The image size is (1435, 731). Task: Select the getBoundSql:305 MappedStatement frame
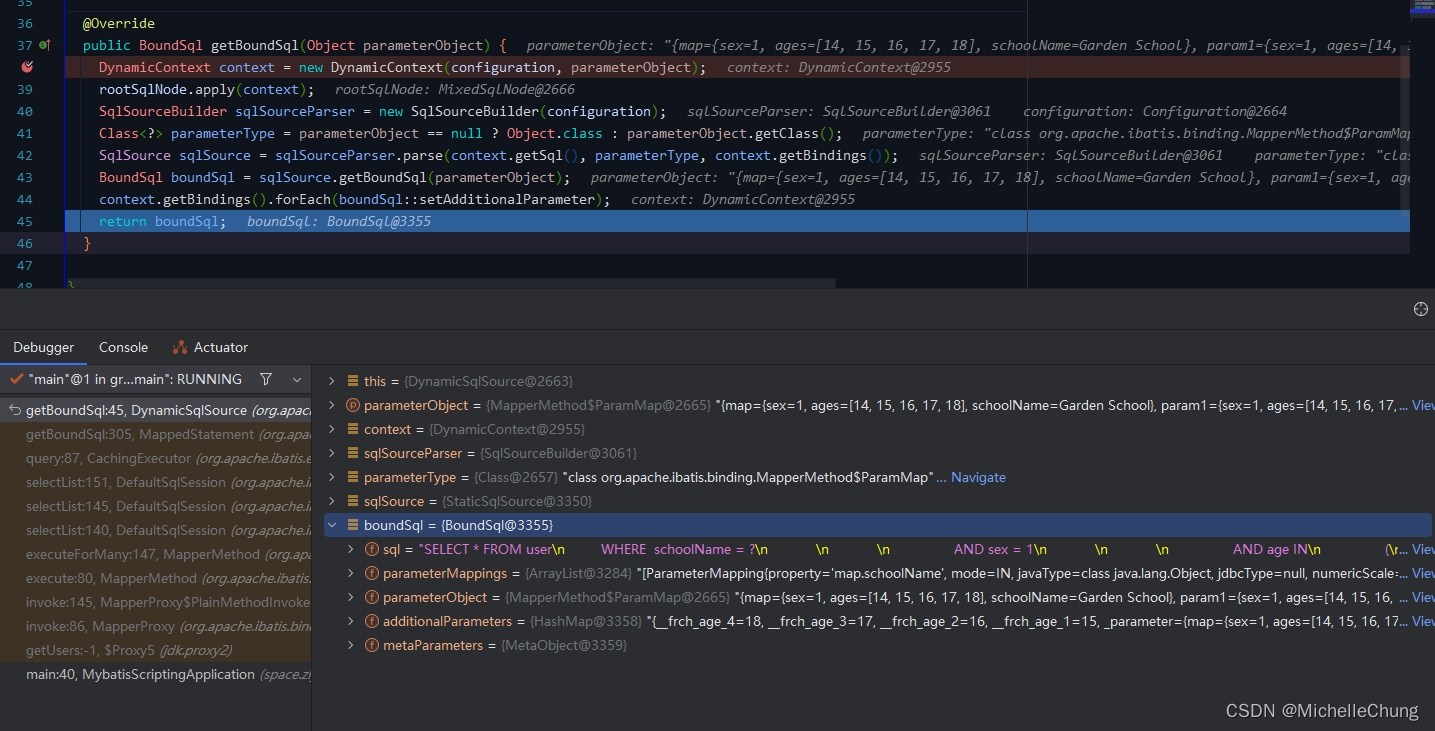coord(156,434)
